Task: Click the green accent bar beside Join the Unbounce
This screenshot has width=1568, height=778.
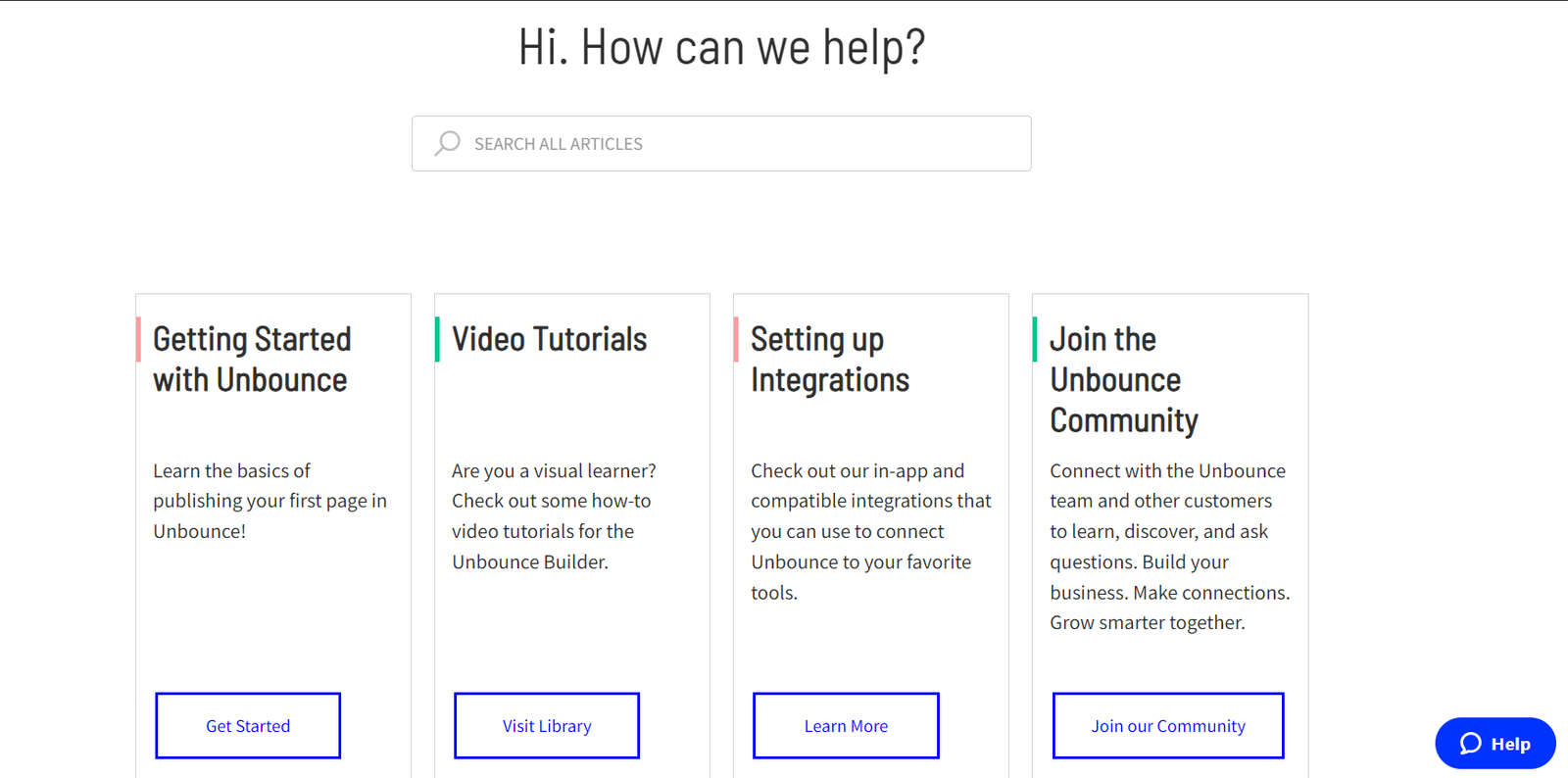Action: coord(1035,339)
